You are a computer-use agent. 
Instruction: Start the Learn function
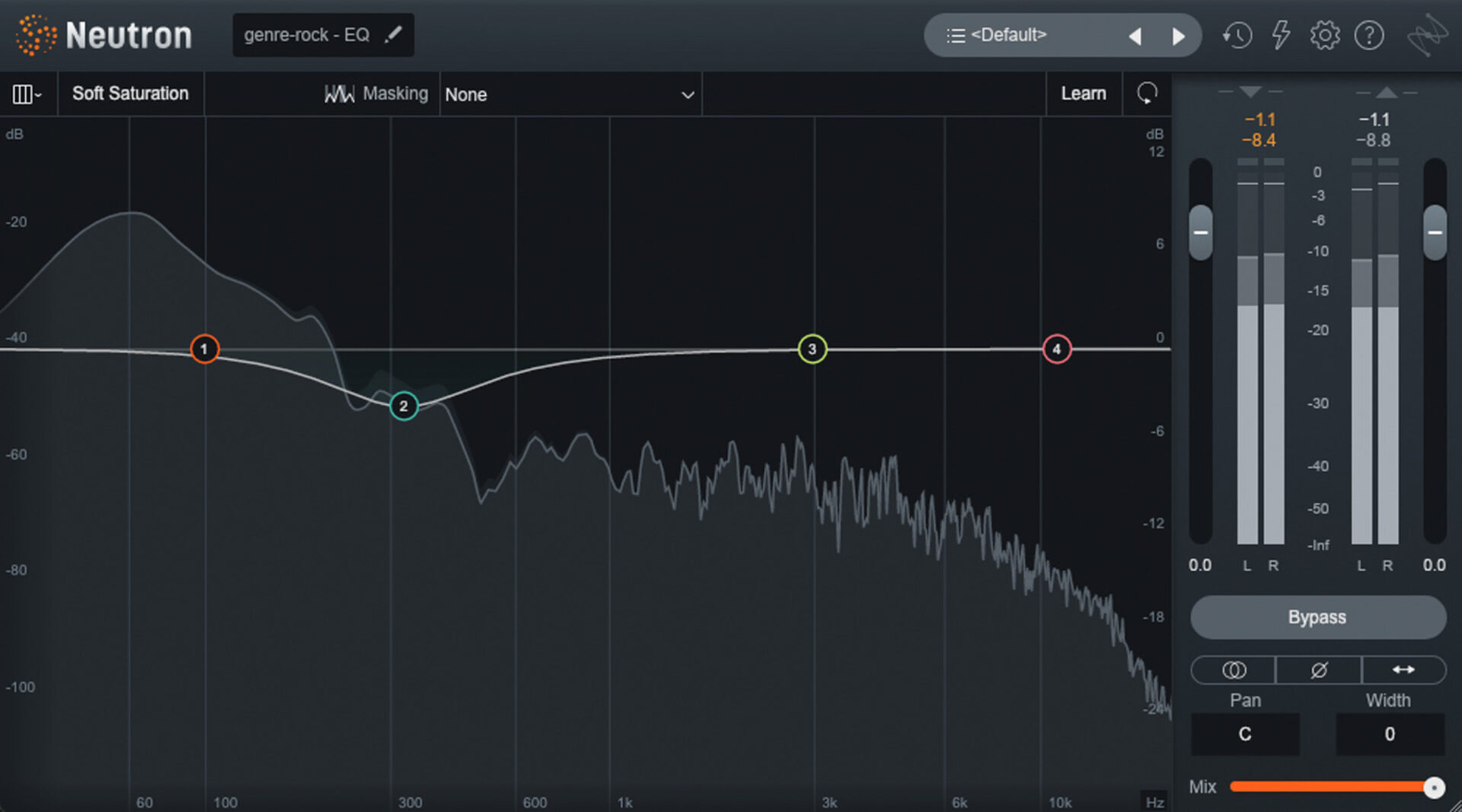1084,93
